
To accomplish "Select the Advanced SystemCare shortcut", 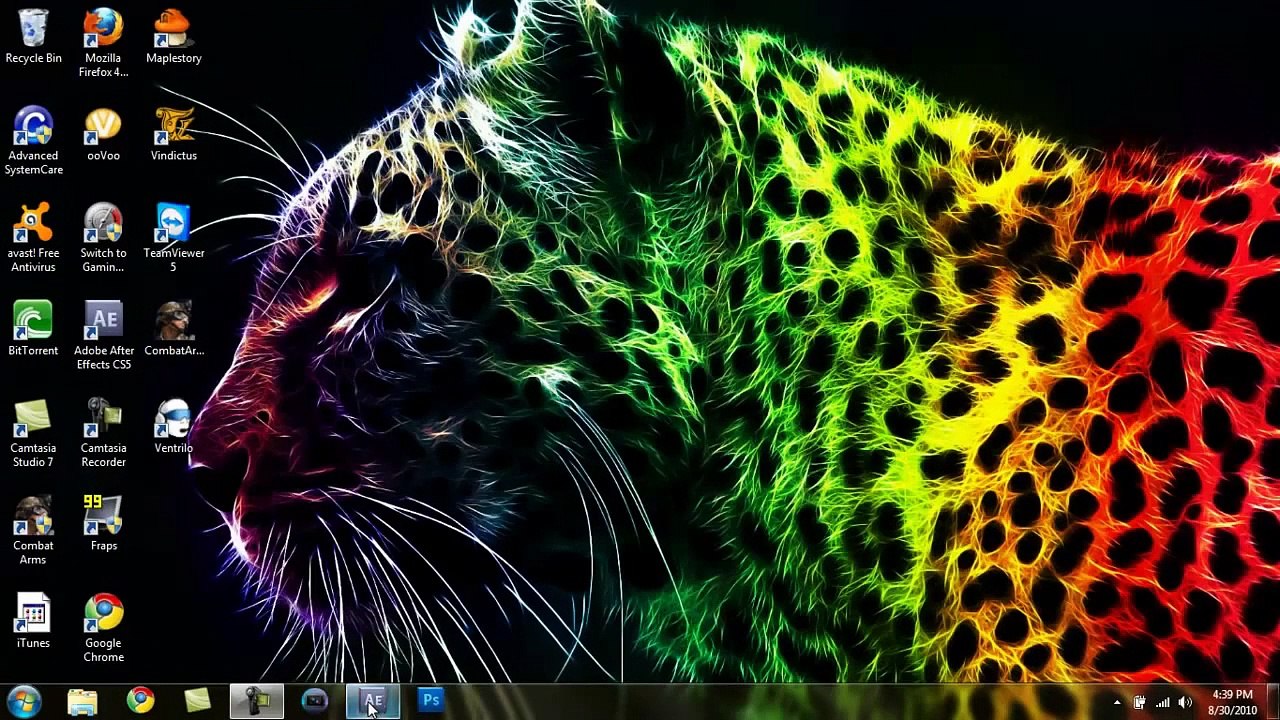I will tap(33, 141).
